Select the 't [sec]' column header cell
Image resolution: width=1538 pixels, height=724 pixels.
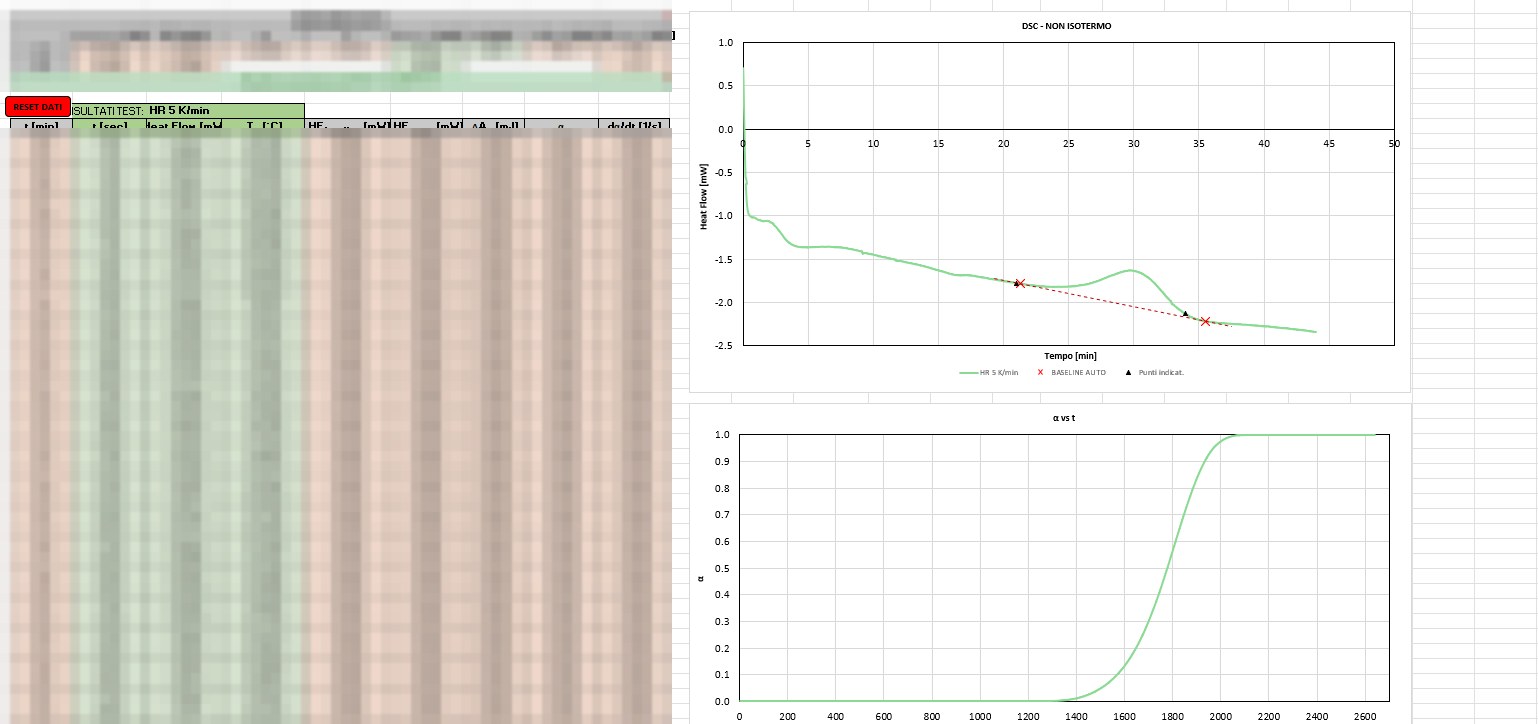(x=109, y=126)
